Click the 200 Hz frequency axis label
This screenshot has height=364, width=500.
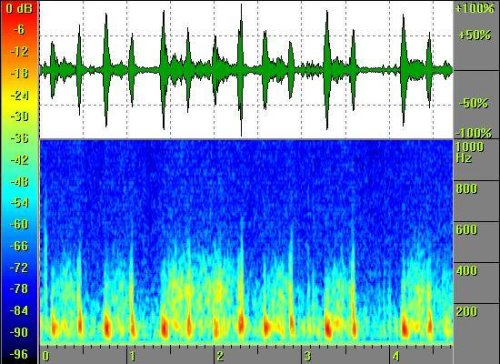[467, 312]
